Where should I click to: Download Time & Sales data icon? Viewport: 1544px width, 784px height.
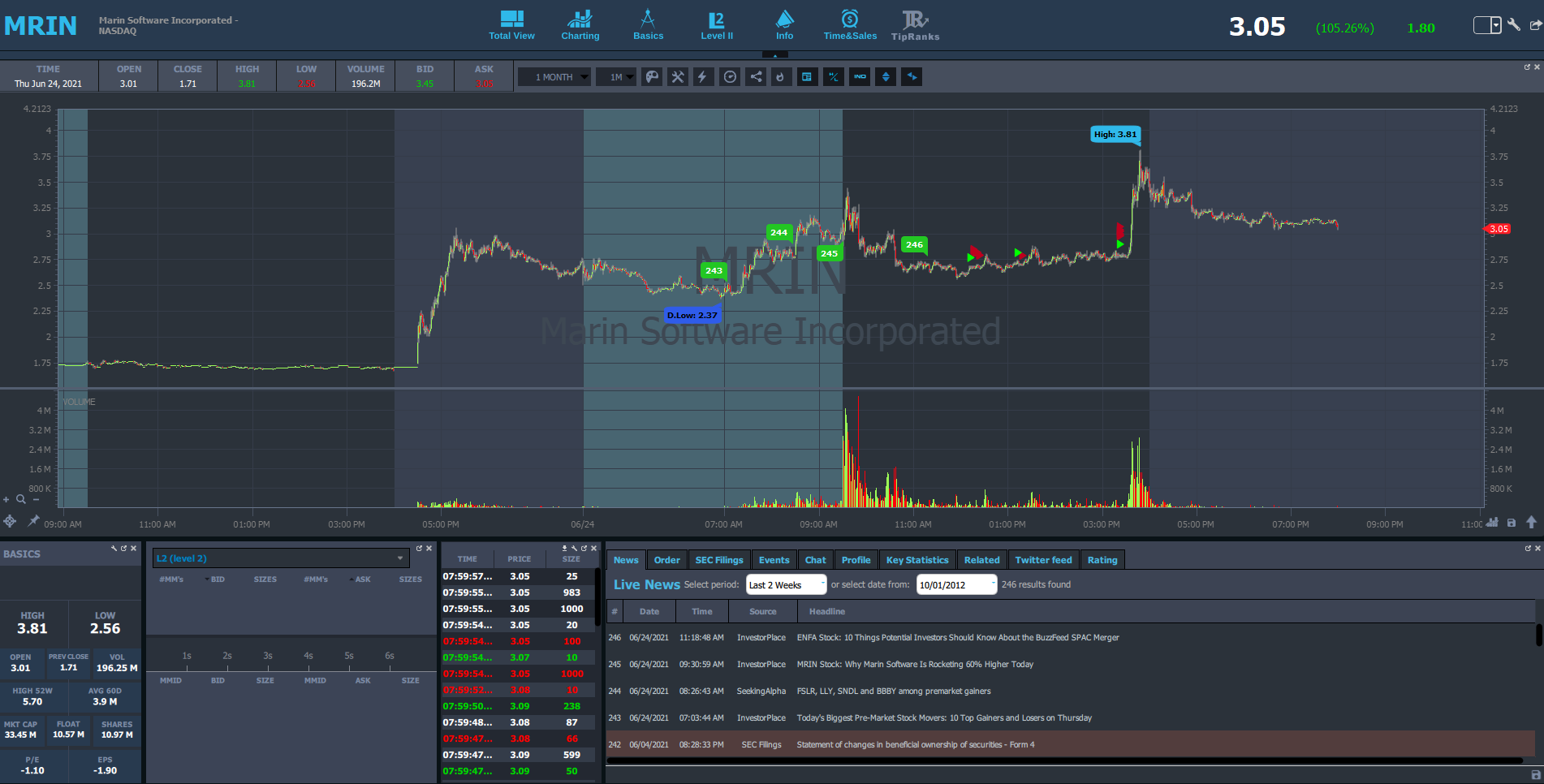[x=565, y=549]
